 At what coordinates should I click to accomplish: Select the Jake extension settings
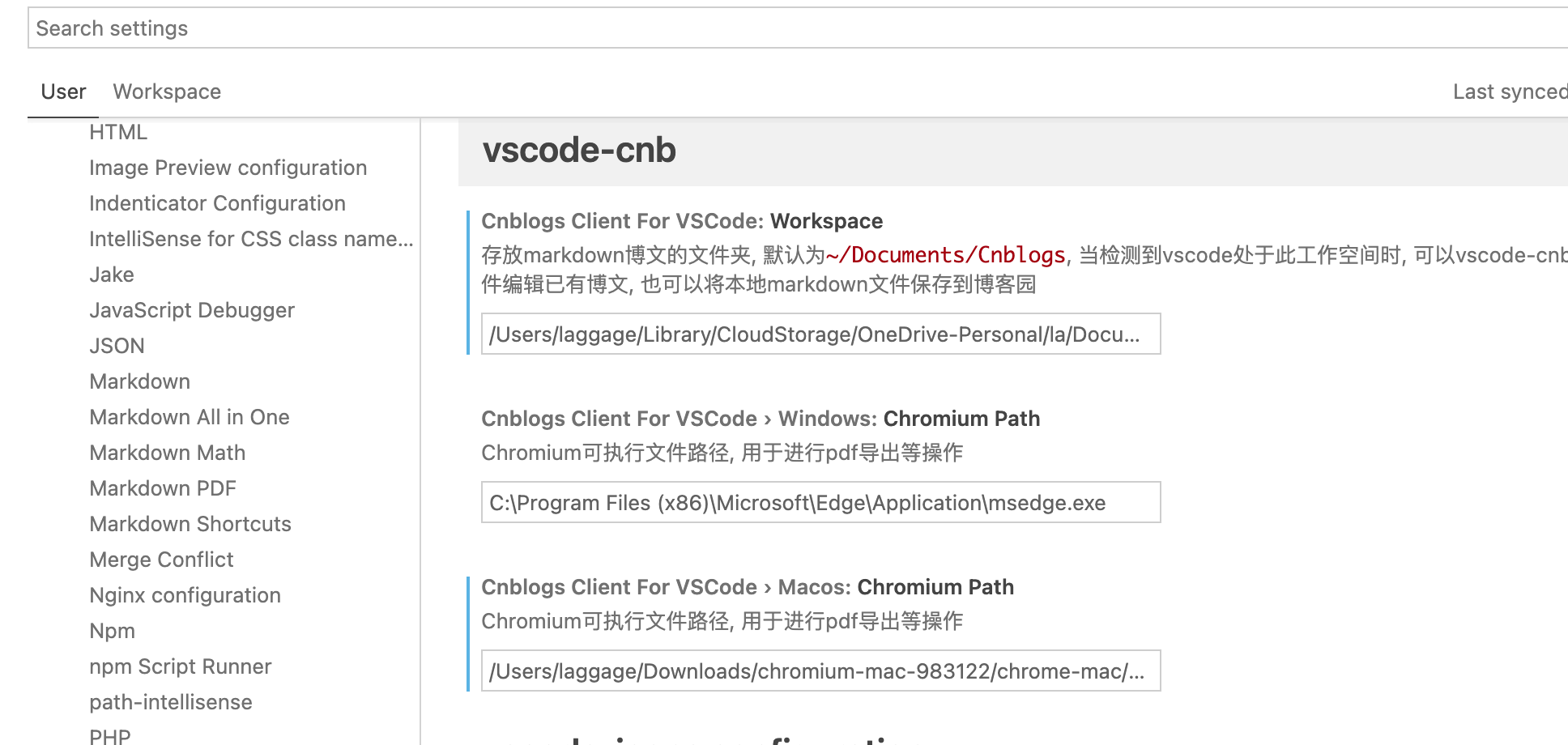pos(112,275)
